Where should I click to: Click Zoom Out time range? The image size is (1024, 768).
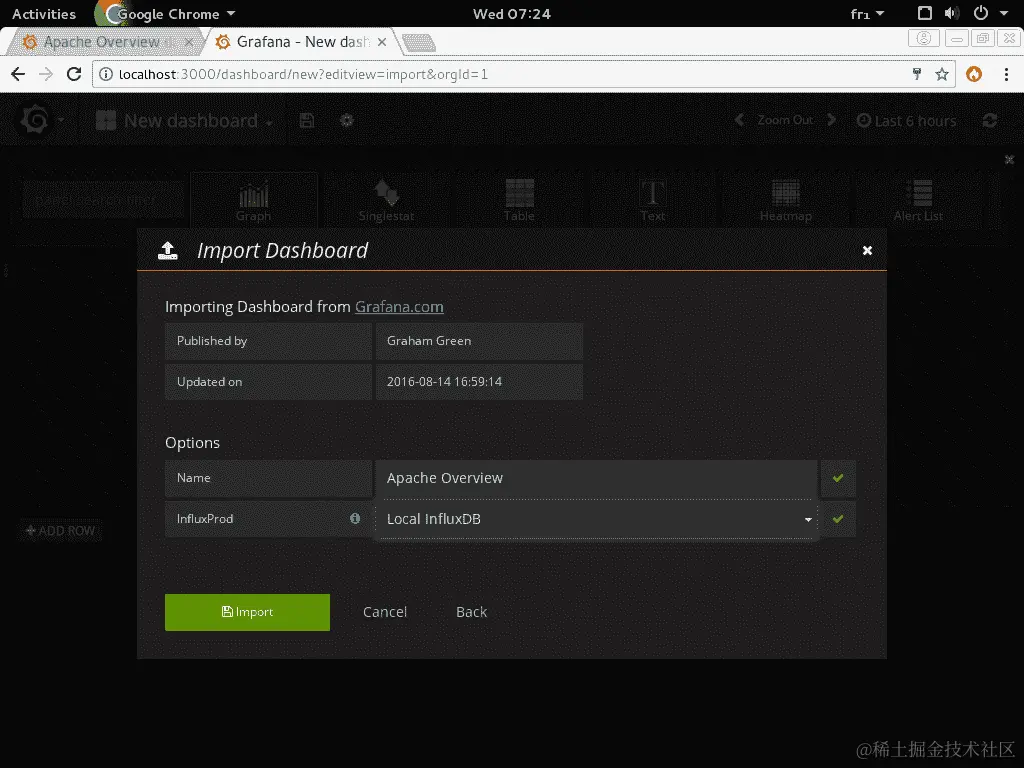[785, 120]
